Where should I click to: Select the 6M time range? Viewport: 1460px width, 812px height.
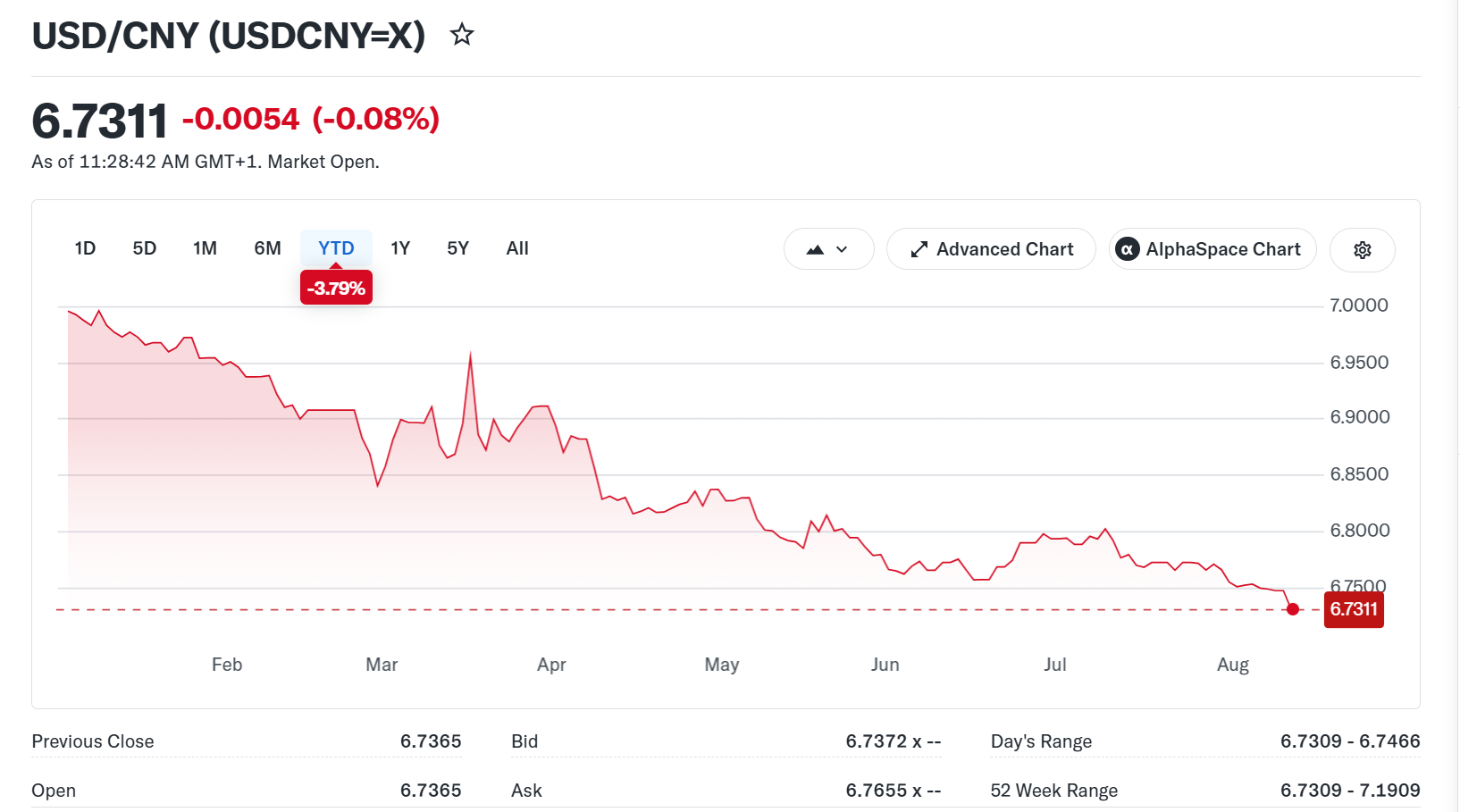(x=267, y=248)
